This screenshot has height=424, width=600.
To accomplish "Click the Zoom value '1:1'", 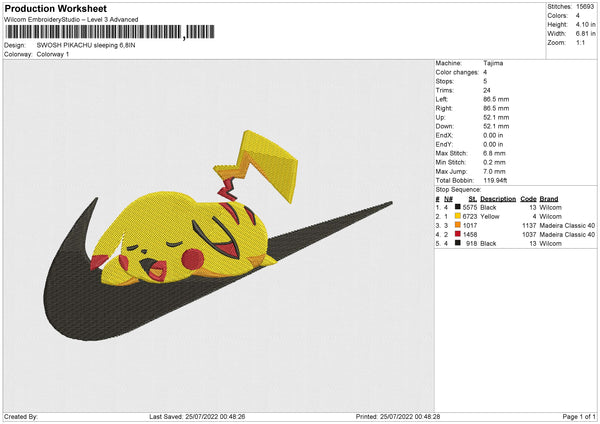I will pos(580,43).
